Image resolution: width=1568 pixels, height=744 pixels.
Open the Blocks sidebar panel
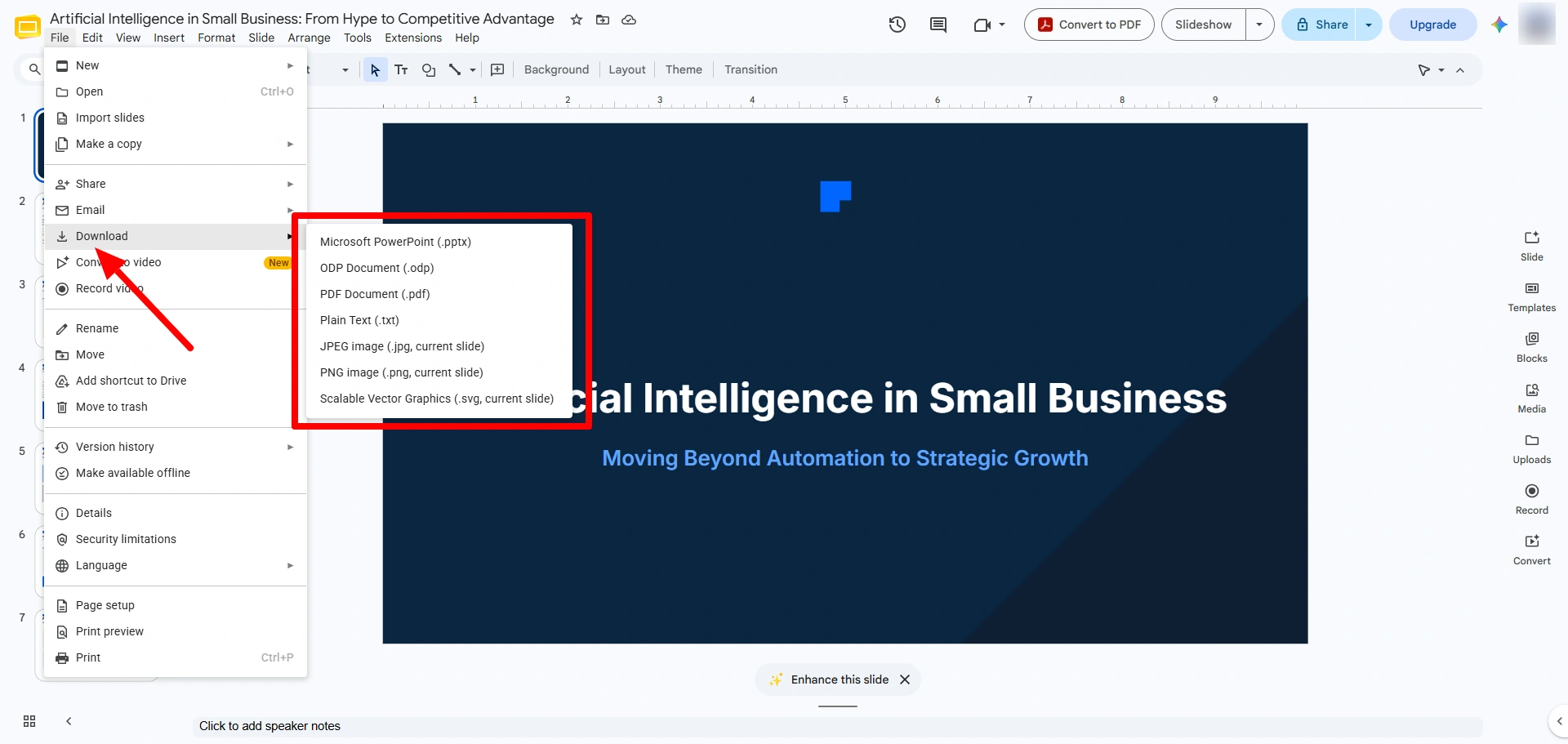coord(1532,347)
